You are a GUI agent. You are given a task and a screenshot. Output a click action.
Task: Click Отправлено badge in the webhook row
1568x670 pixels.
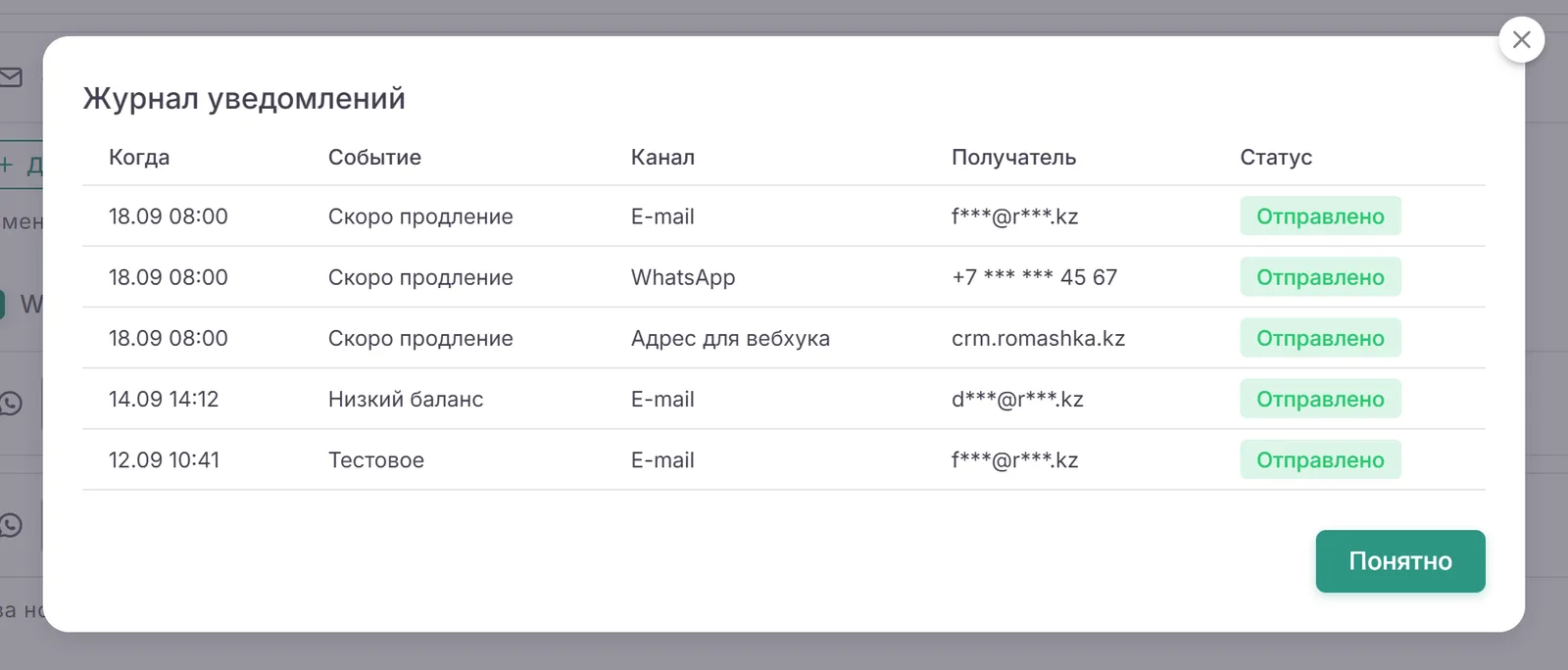click(1320, 338)
